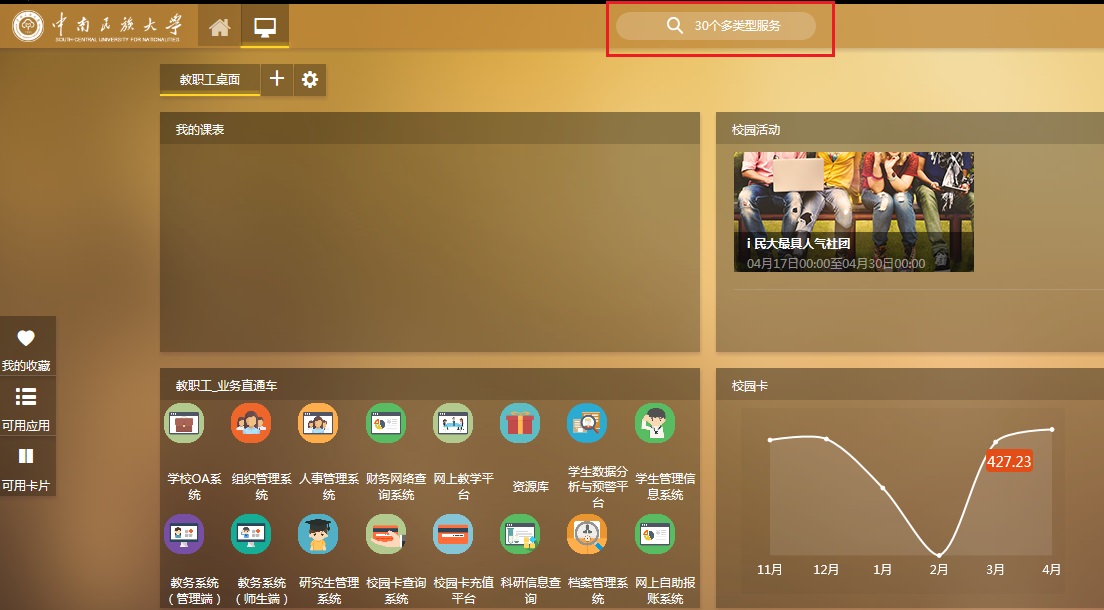Open the 资源库 gift box icon
This screenshot has height=610, width=1104.
pos(520,424)
